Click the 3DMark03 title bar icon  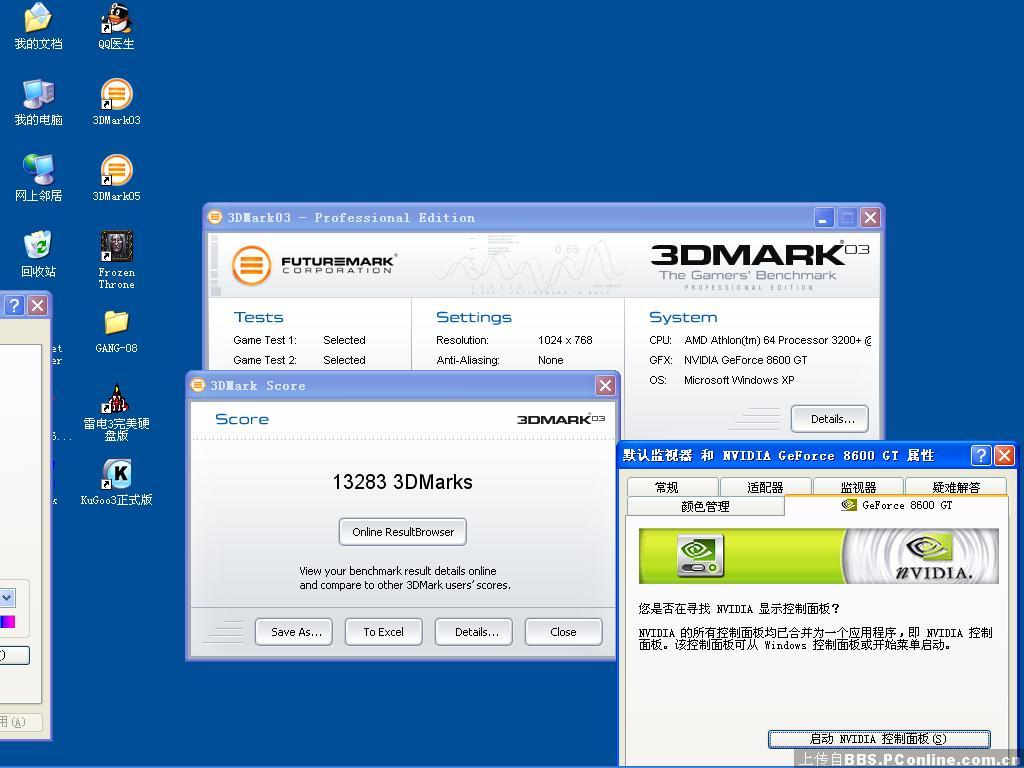[x=215, y=217]
